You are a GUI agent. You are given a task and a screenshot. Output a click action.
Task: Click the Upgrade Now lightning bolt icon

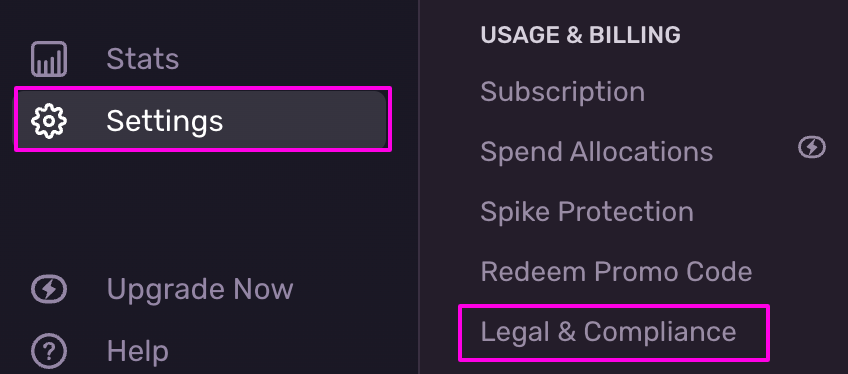click(49, 290)
